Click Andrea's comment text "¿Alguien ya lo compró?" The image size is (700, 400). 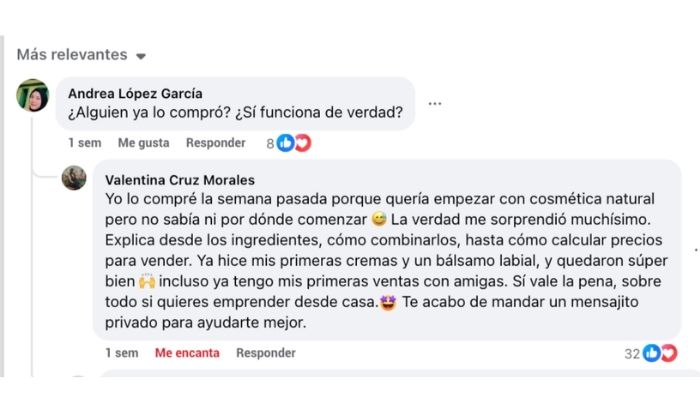point(236,112)
